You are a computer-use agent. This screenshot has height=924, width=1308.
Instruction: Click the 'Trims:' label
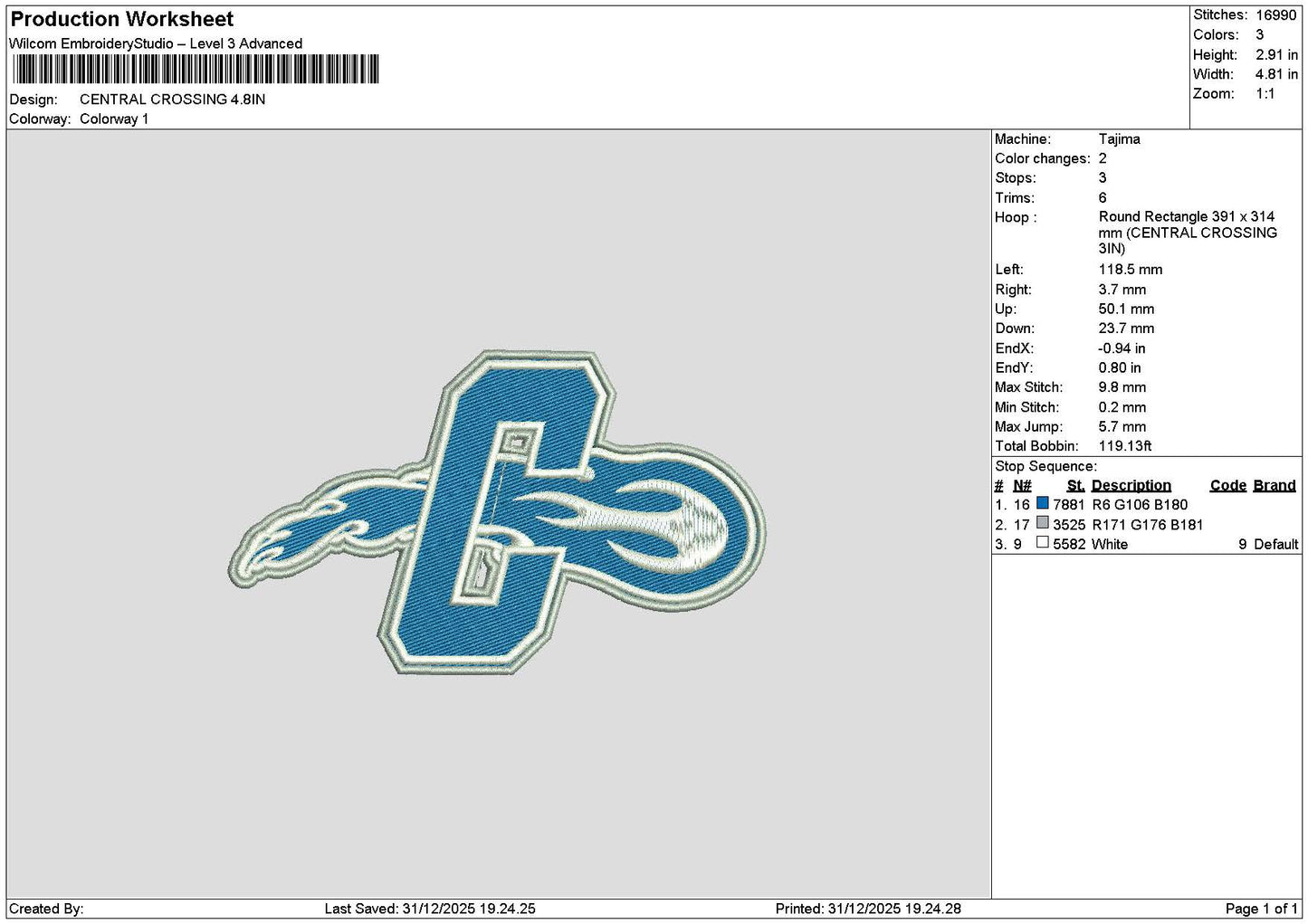pos(1015,198)
